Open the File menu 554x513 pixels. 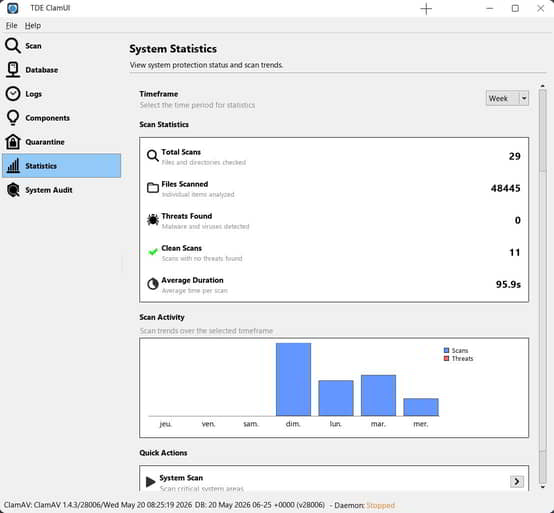pos(11,25)
